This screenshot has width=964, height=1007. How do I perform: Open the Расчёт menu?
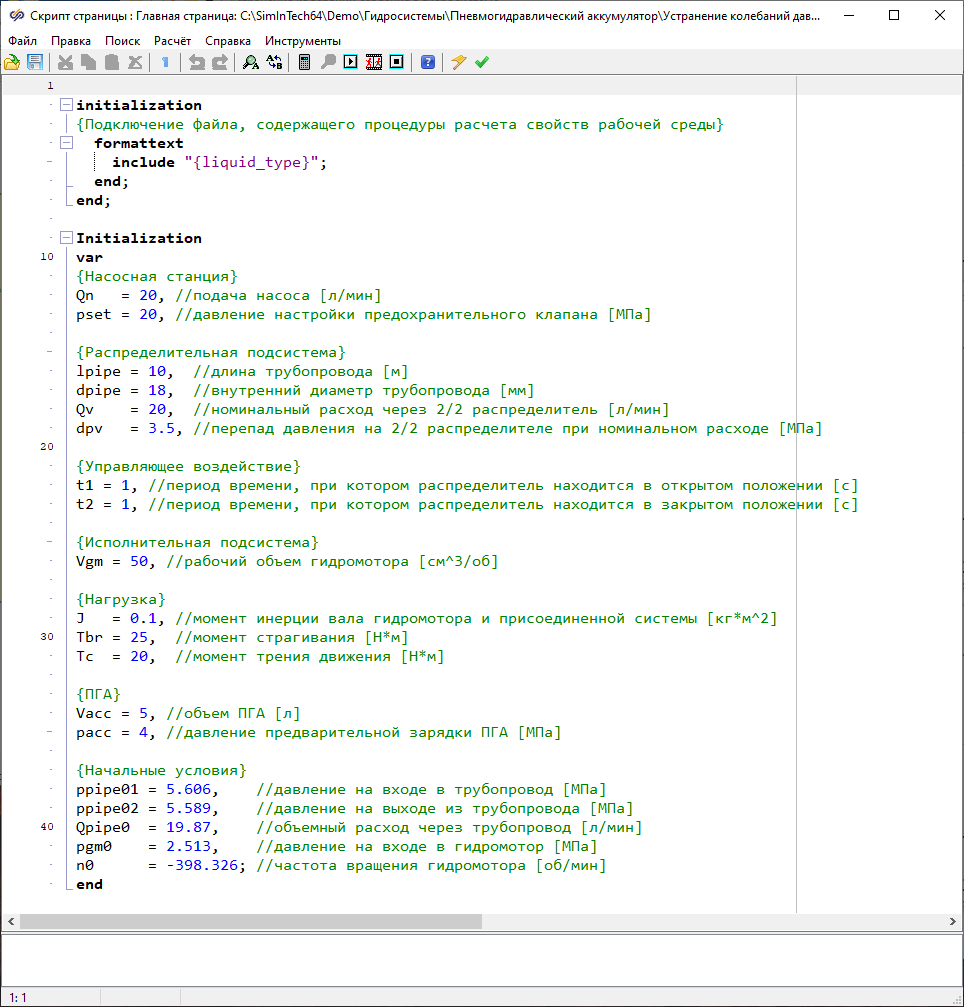[172, 40]
